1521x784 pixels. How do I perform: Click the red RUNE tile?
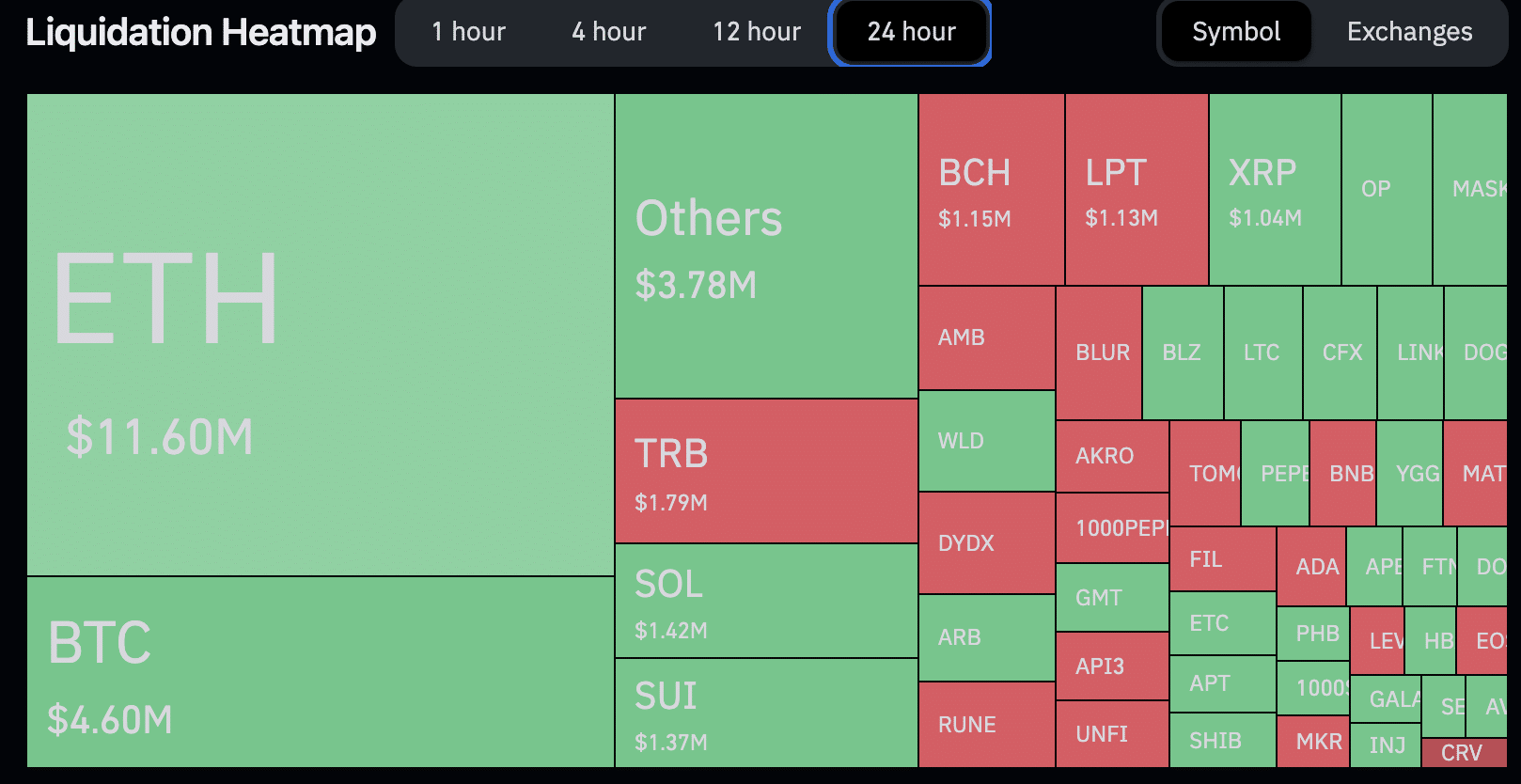pyautogui.click(x=986, y=724)
